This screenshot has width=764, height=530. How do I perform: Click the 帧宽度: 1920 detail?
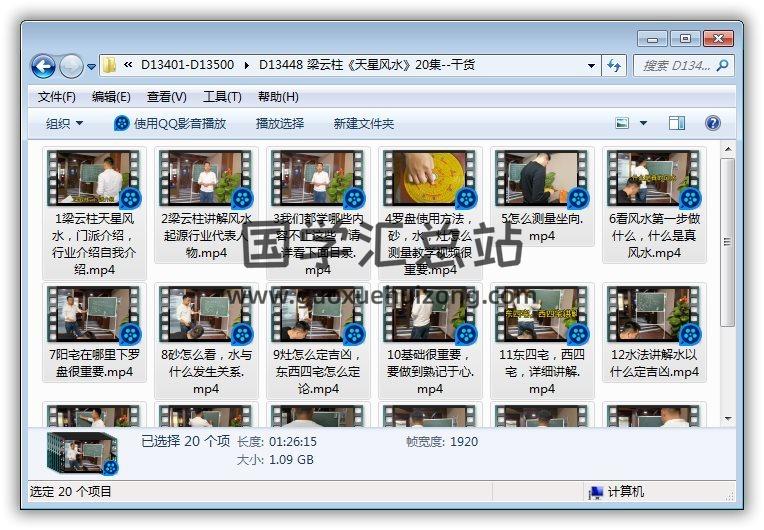(x=442, y=442)
